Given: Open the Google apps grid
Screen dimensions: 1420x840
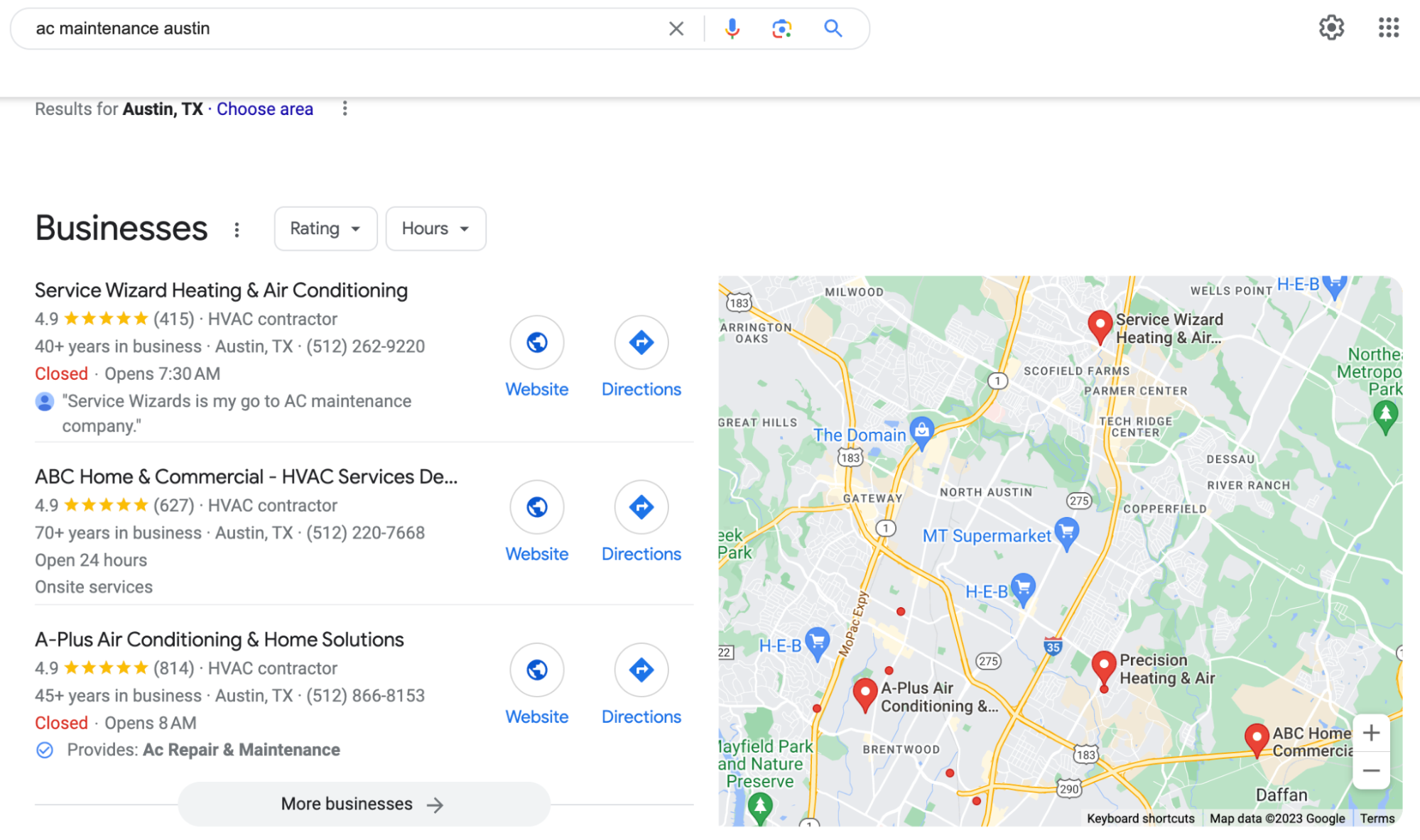Looking at the screenshot, I should pyautogui.click(x=1388, y=28).
